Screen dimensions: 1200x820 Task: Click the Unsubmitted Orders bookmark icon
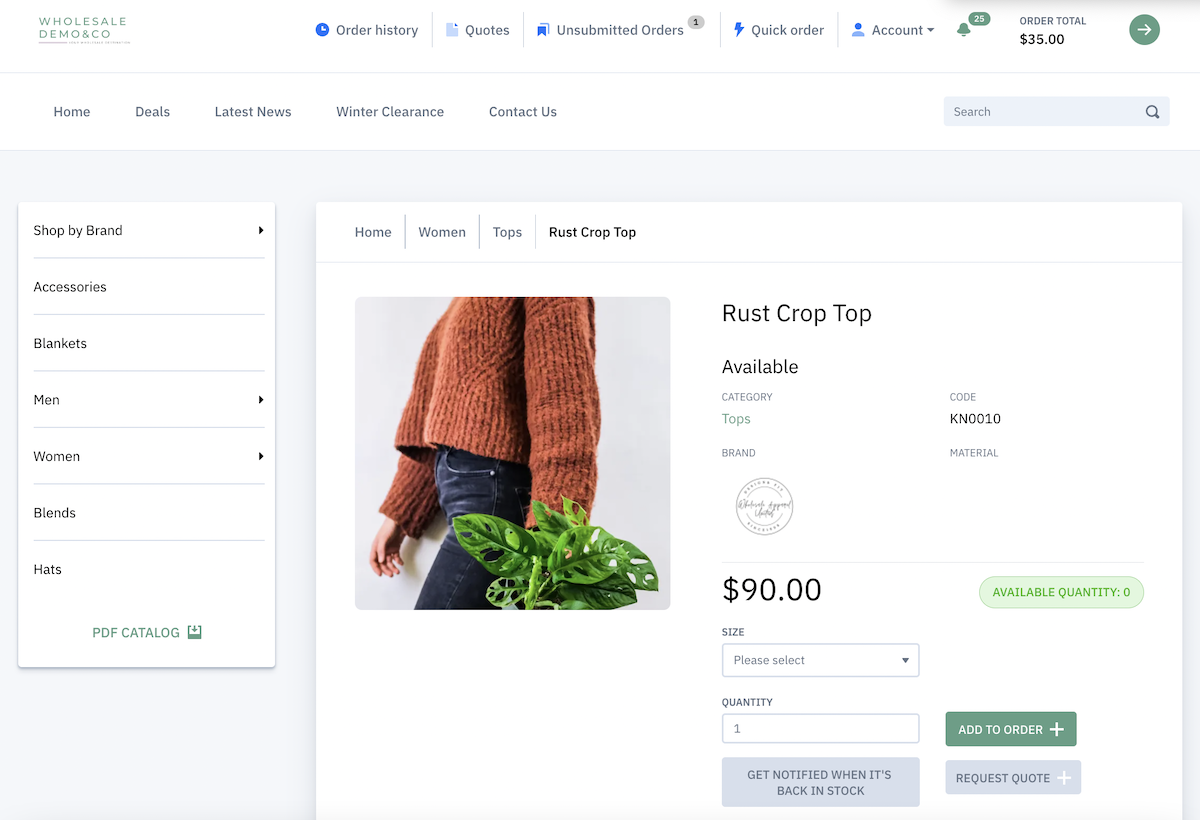click(x=543, y=30)
